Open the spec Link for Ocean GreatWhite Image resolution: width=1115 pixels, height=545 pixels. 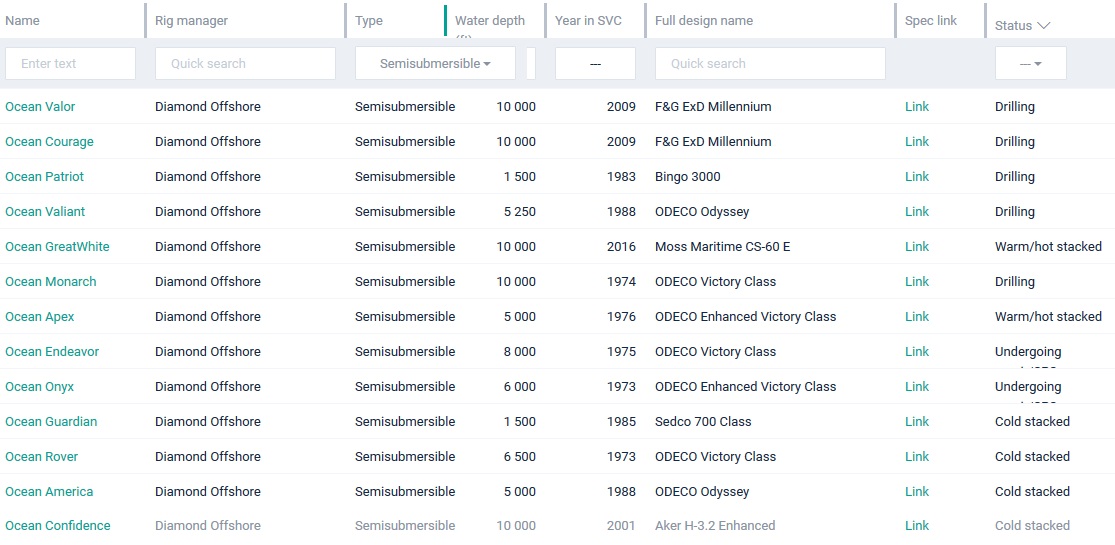tap(917, 246)
